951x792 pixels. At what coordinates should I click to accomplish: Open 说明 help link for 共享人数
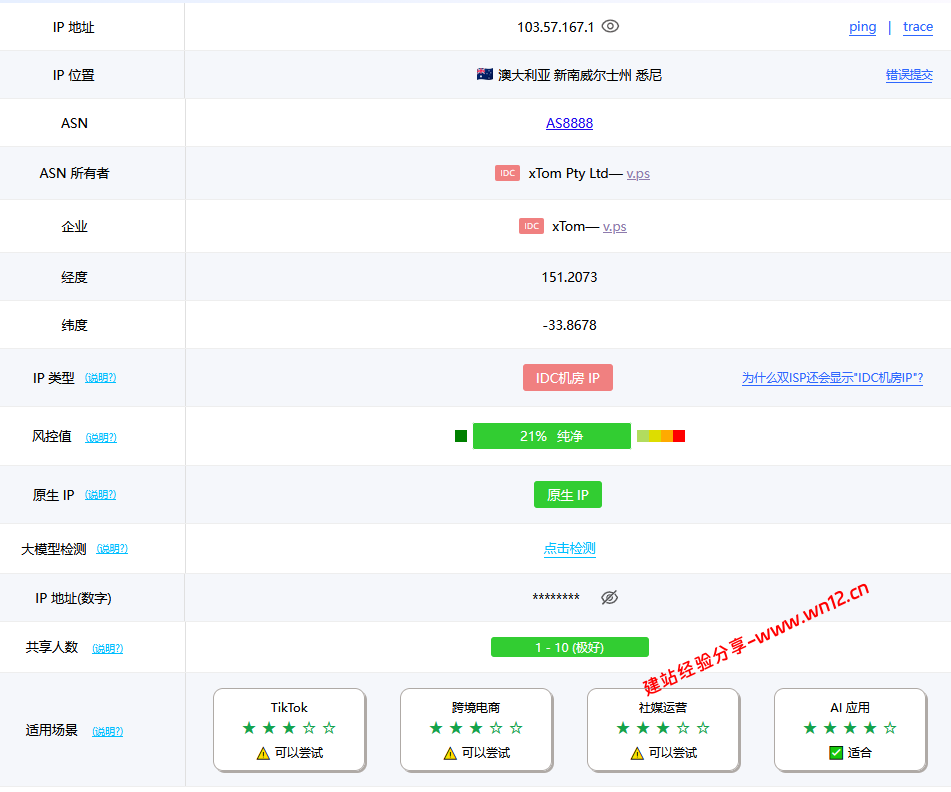coord(108,648)
